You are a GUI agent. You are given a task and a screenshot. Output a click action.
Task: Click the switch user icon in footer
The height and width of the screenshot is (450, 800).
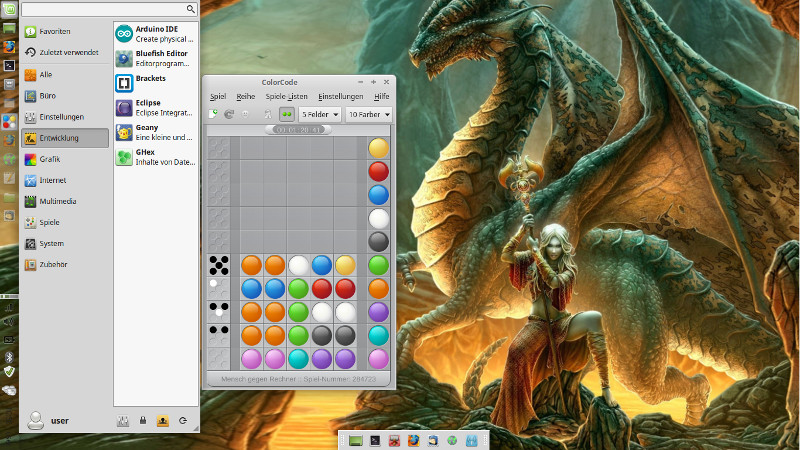tap(163, 421)
